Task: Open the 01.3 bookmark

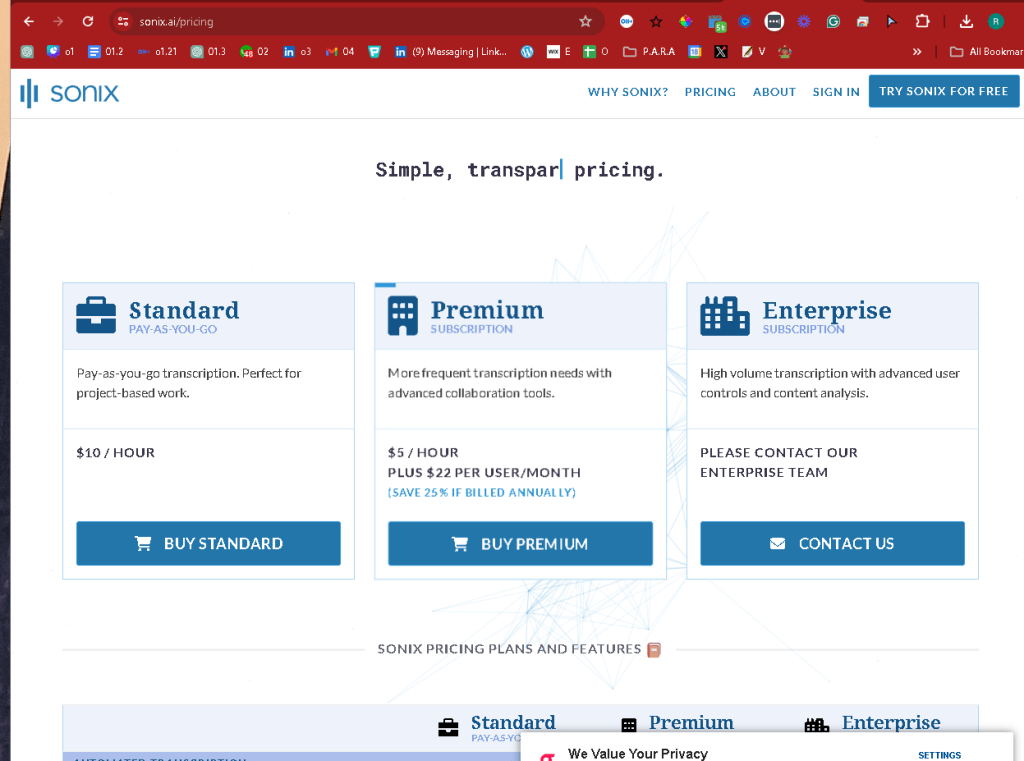Action: [x=208, y=52]
